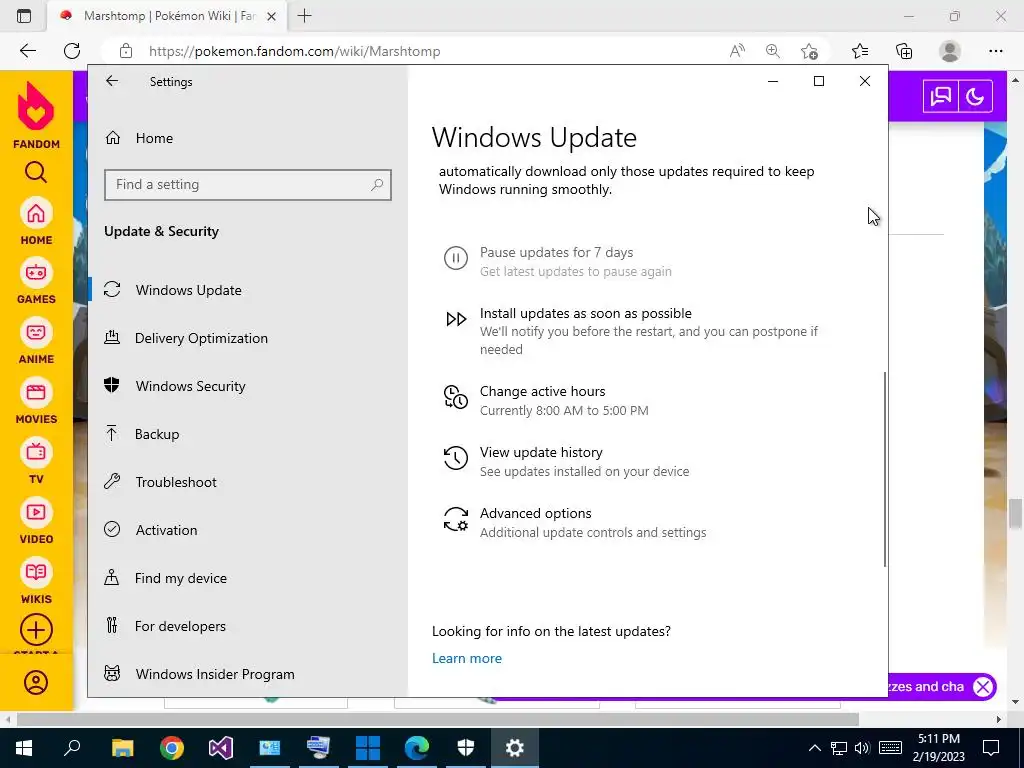
Task: Open a new Edge tab
Action: click(304, 16)
